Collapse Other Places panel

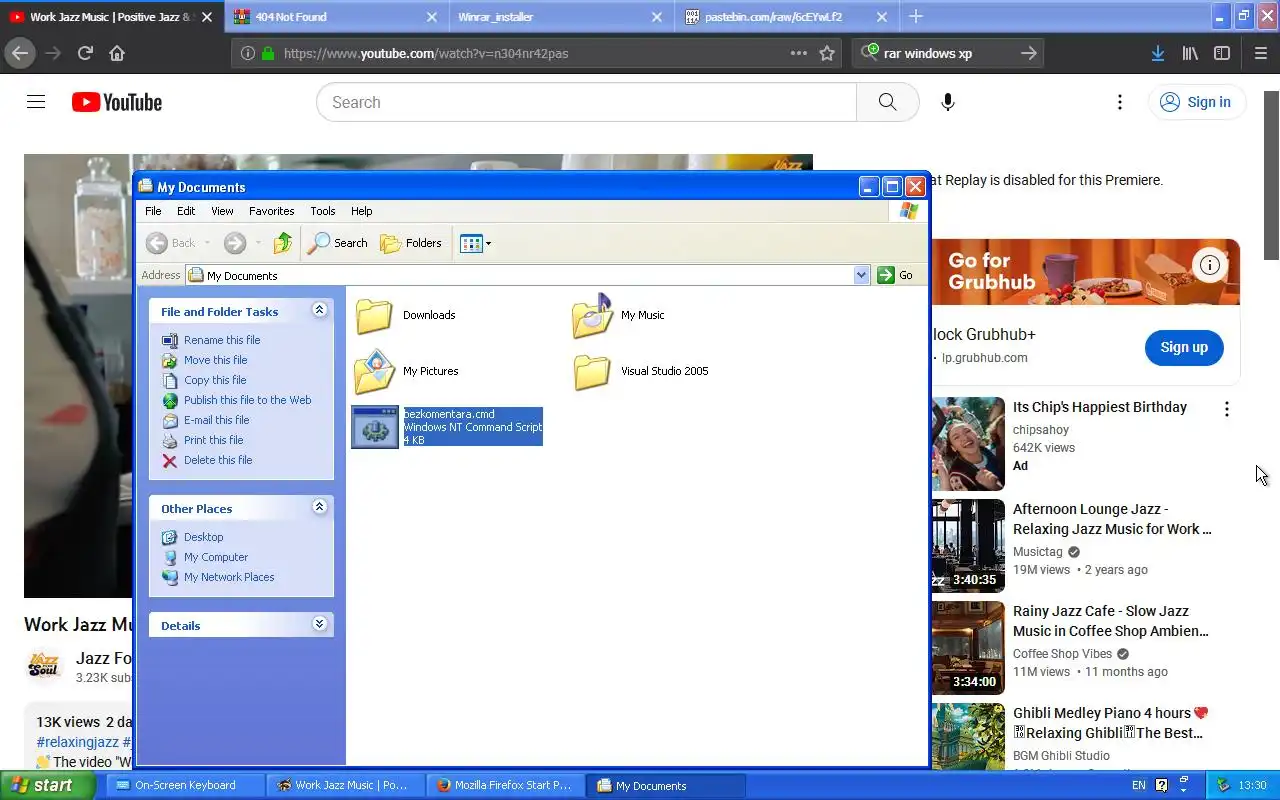coord(320,508)
